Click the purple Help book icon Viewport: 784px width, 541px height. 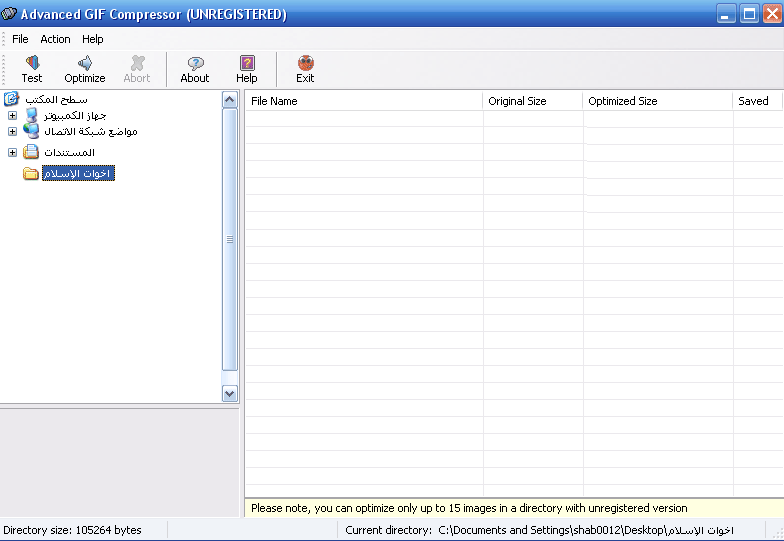247,63
